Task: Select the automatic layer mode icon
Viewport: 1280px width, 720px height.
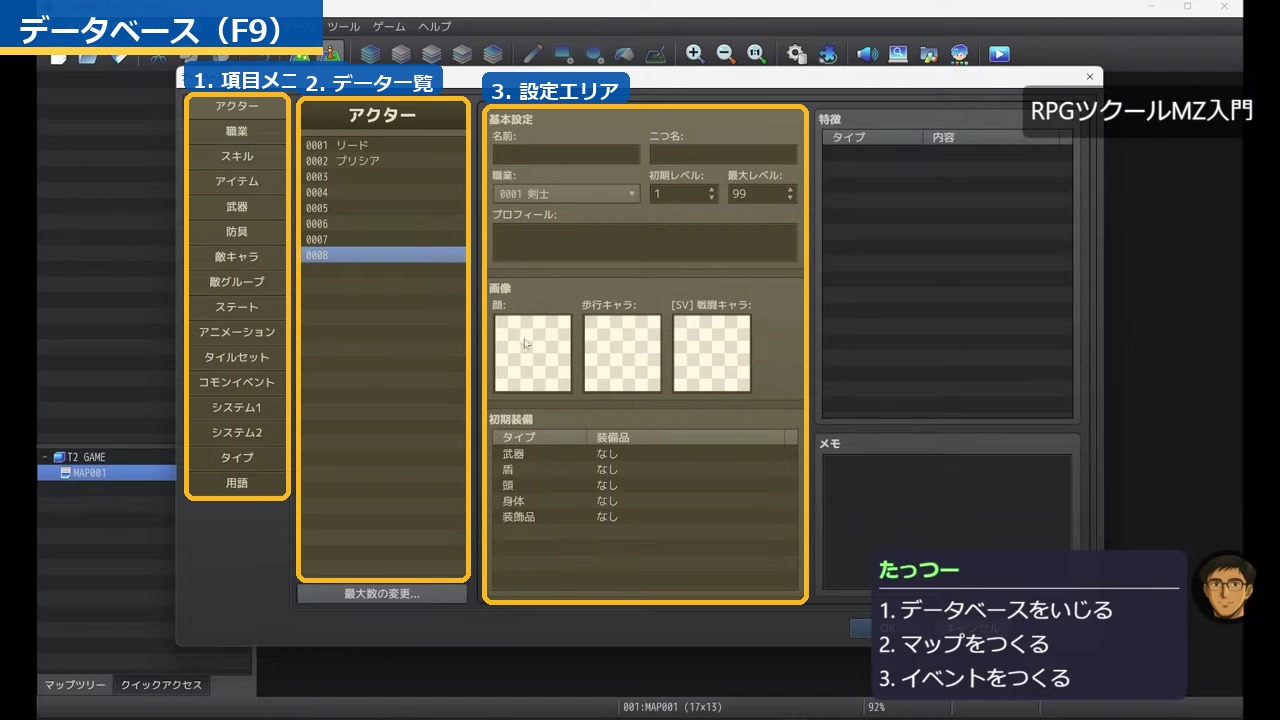Action: tap(370, 54)
